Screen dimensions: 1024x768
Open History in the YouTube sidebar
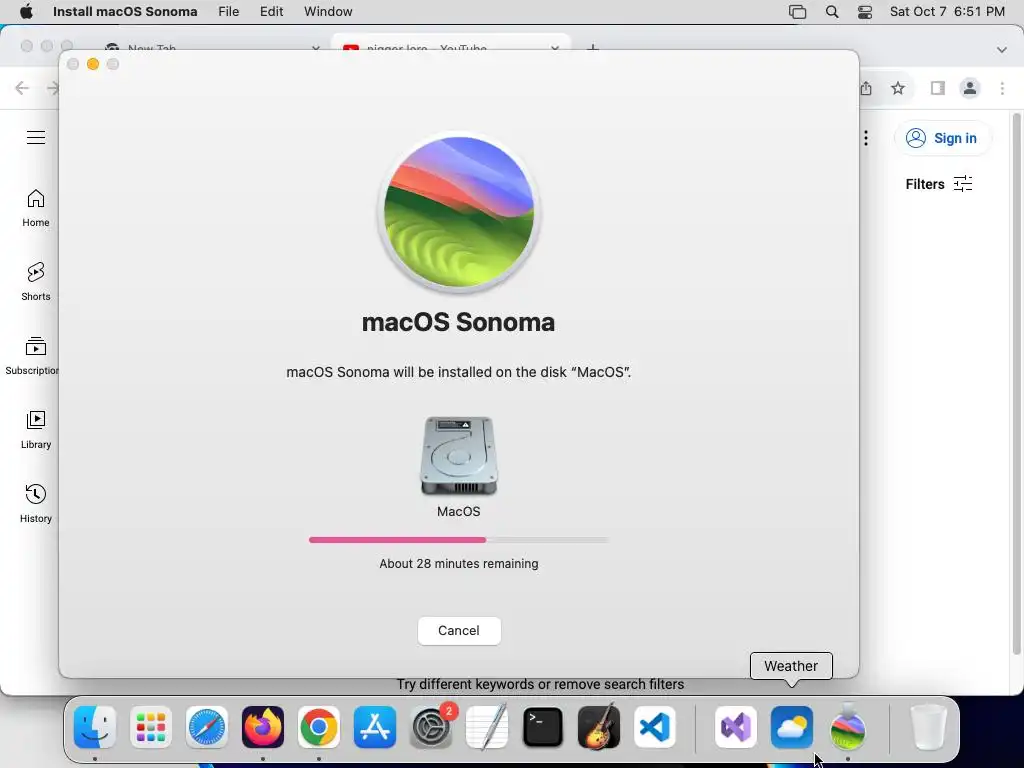[36, 504]
